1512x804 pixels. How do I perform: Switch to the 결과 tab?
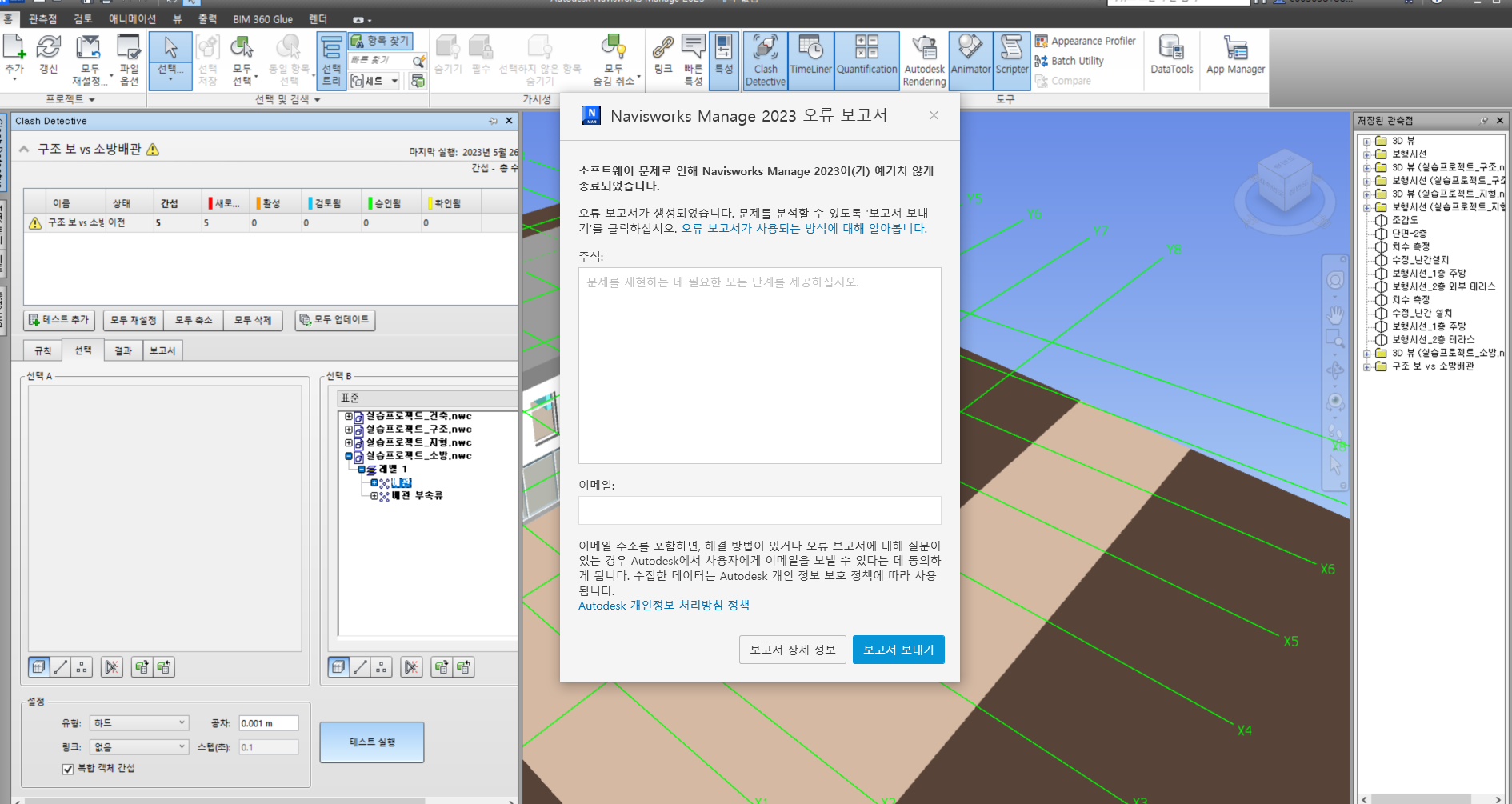tap(122, 350)
